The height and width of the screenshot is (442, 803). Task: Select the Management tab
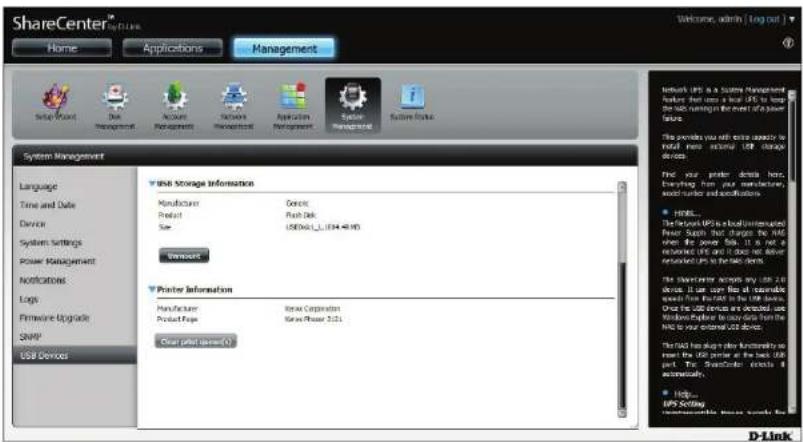pyautogui.click(x=284, y=49)
